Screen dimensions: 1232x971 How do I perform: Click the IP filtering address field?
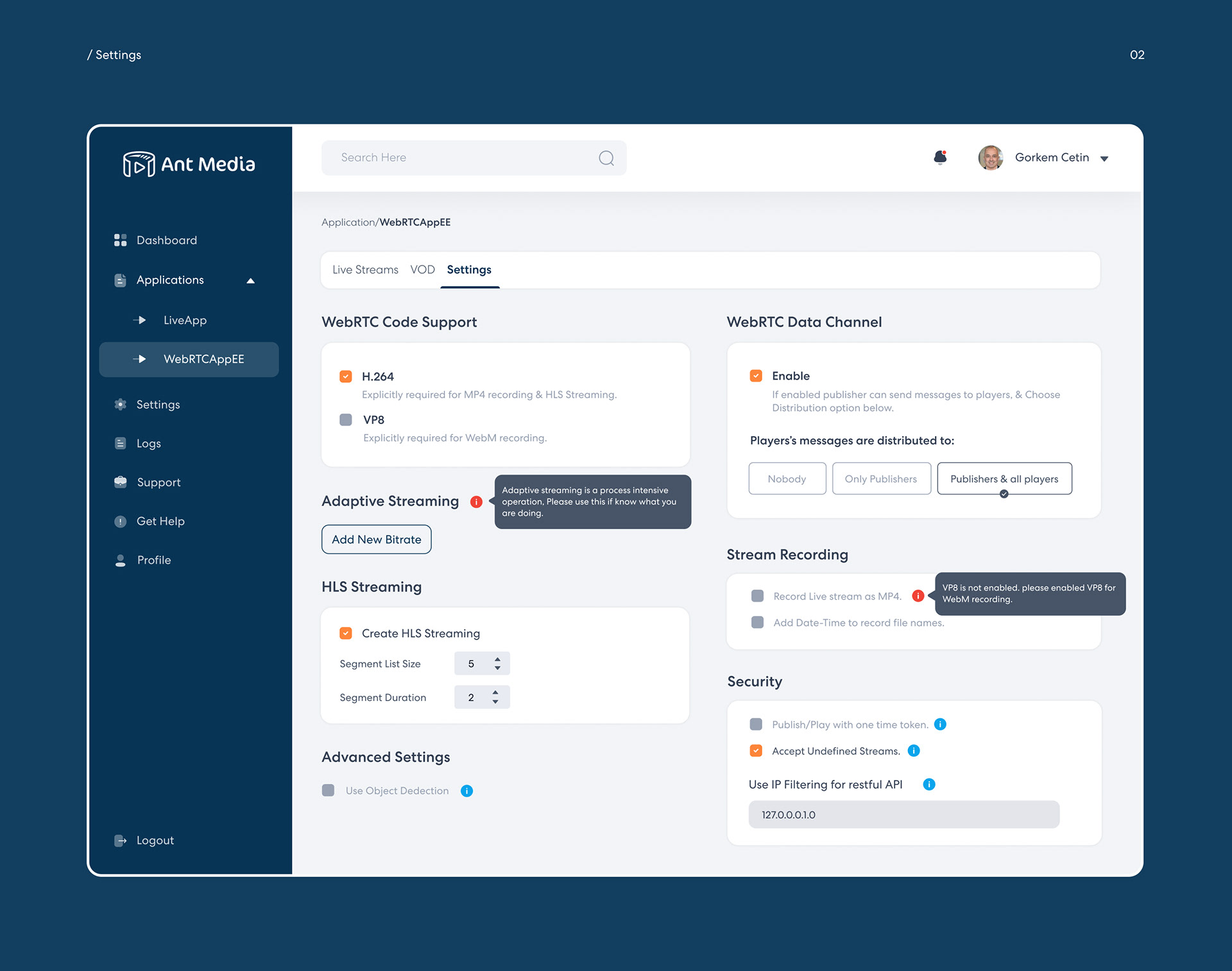click(903, 815)
